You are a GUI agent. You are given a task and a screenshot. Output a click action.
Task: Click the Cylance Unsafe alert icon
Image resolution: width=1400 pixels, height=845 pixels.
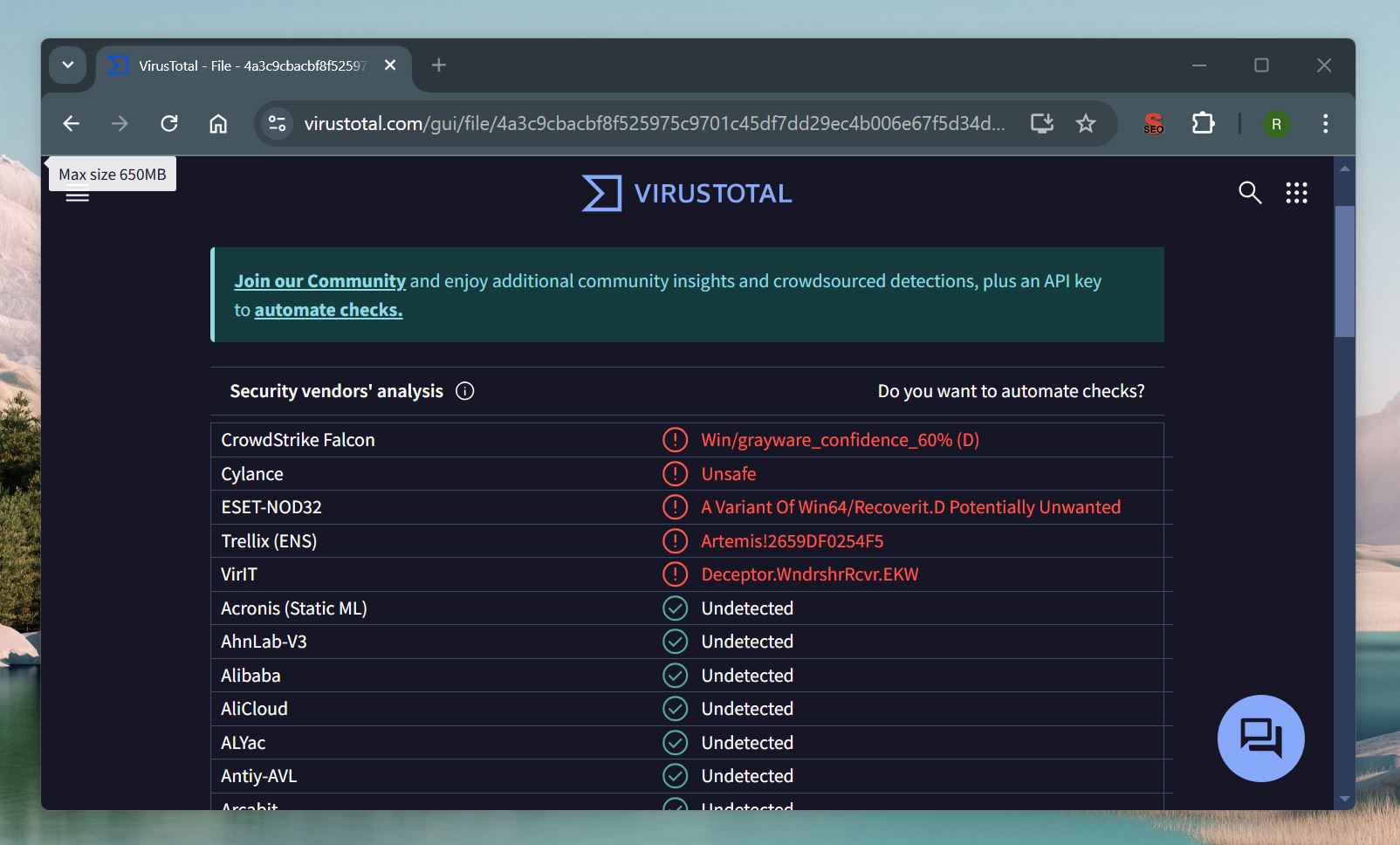coord(675,474)
